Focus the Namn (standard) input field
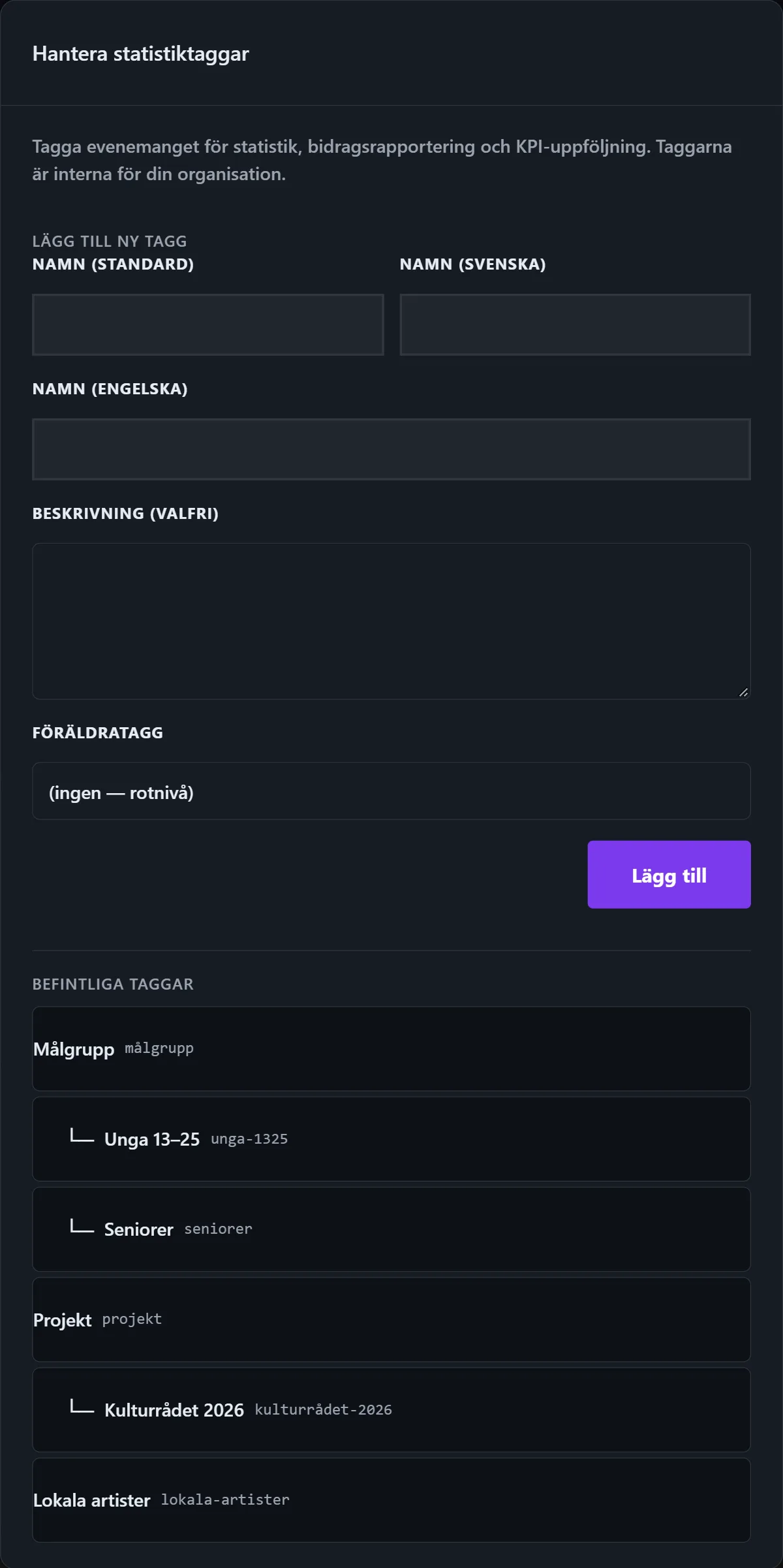Image resolution: width=783 pixels, height=1568 pixels. pyautogui.click(x=208, y=324)
